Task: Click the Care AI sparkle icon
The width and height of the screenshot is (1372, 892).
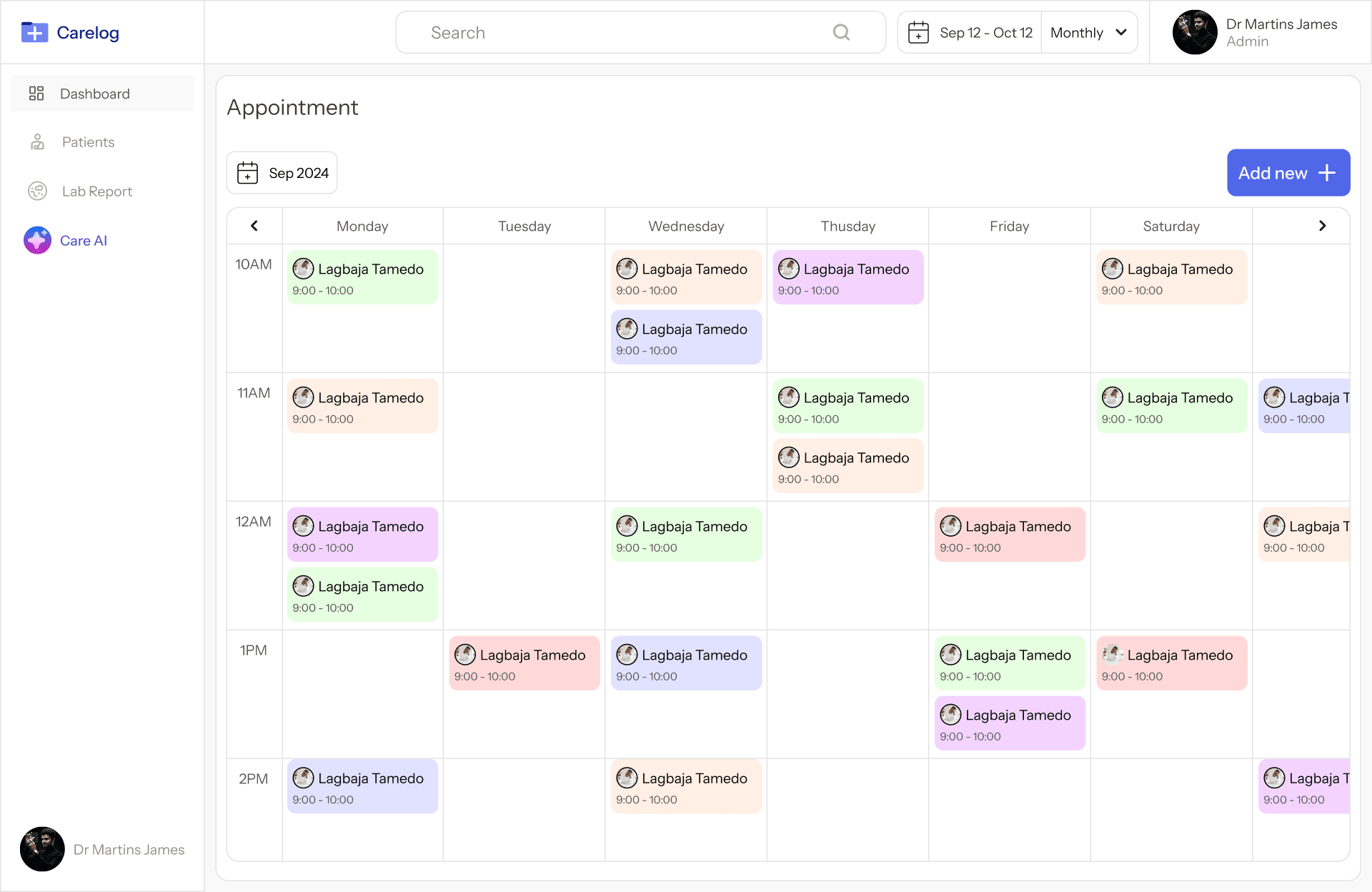Action: 37,241
